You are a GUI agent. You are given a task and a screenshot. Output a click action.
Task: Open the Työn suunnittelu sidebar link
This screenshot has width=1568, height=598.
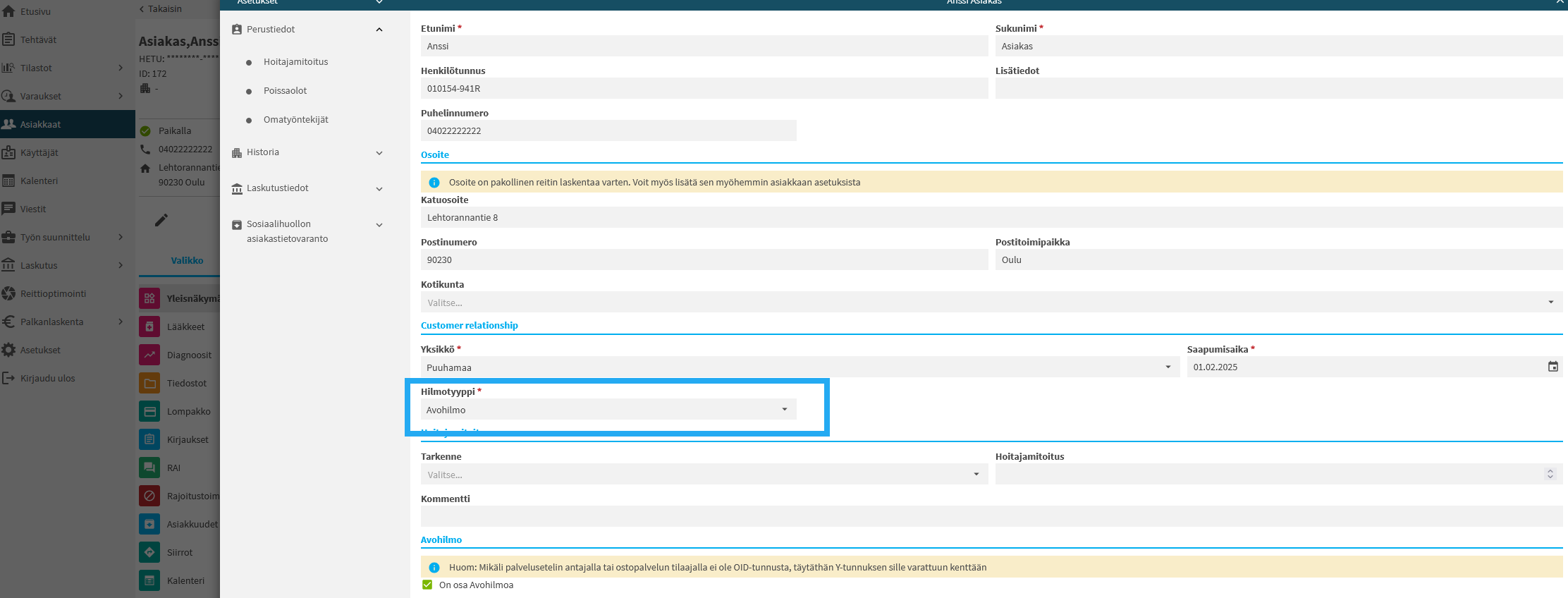pos(55,237)
